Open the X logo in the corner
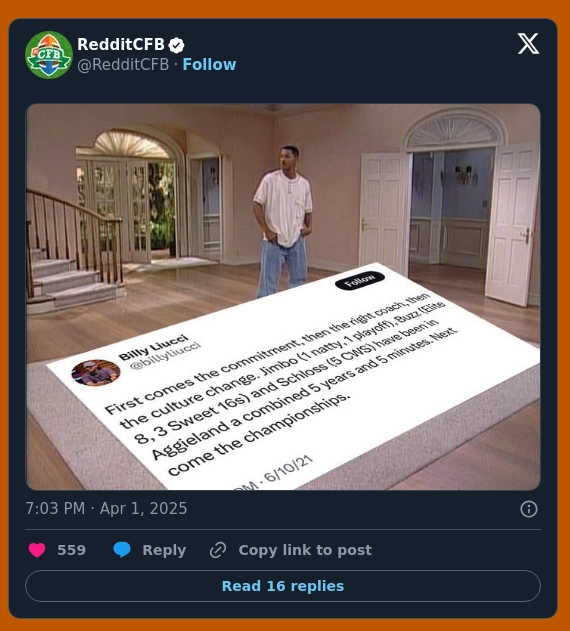Screen dimensions: 570x631 coord(528,43)
